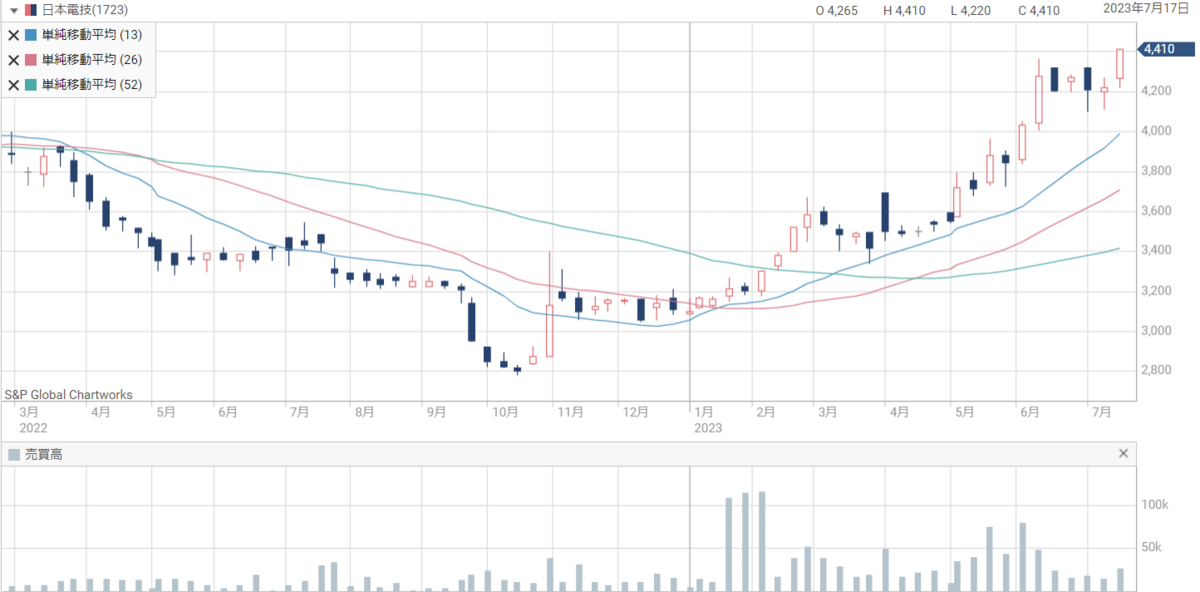Click the 2,800 price axis label
The width and height of the screenshot is (1200, 592).
(x=1158, y=371)
